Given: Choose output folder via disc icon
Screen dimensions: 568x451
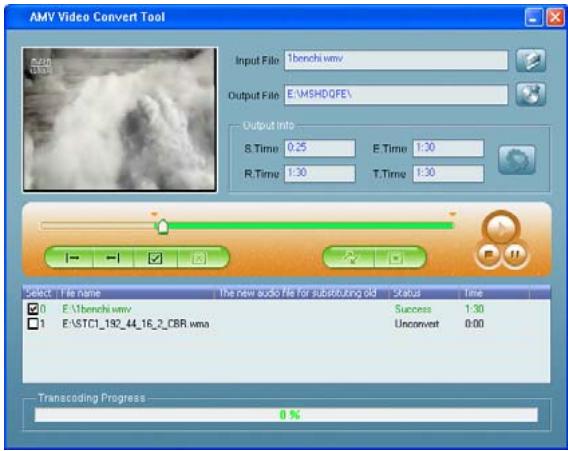Looking at the screenshot, I should click(x=531, y=95).
